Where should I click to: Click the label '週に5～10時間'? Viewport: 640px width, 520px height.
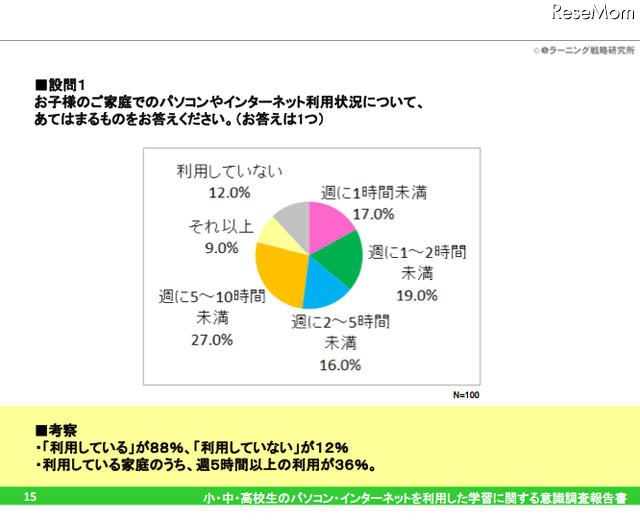tap(212, 297)
